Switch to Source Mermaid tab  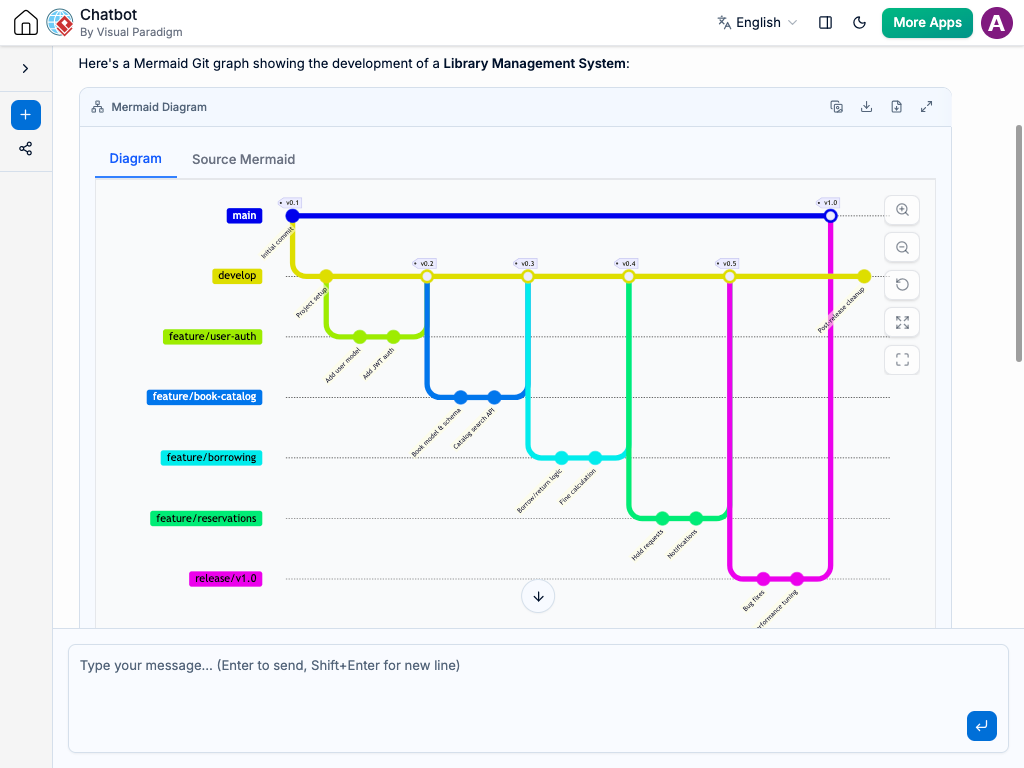click(244, 159)
